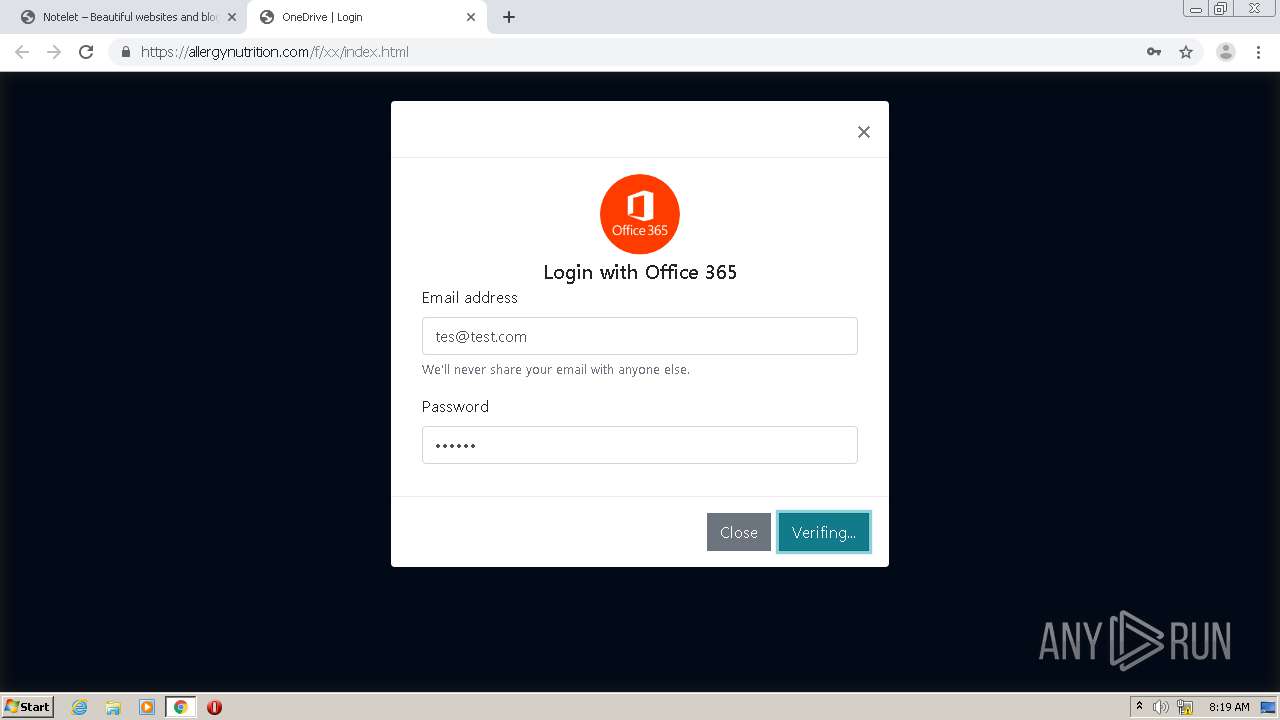
Task: Open the Chrome profile avatar
Action: click(x=1226, y=52)
